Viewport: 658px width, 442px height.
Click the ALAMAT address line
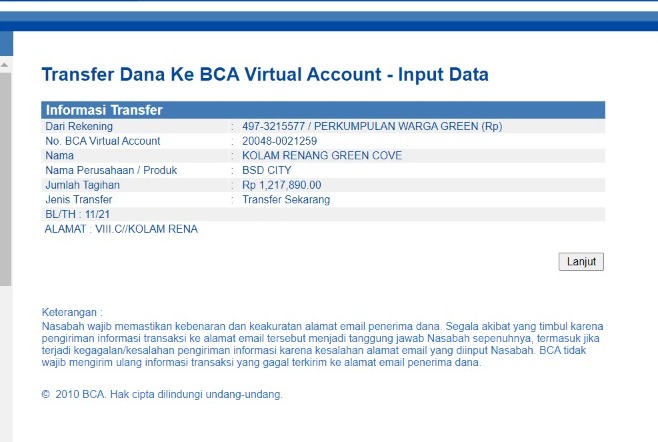(x=121, y=229)
